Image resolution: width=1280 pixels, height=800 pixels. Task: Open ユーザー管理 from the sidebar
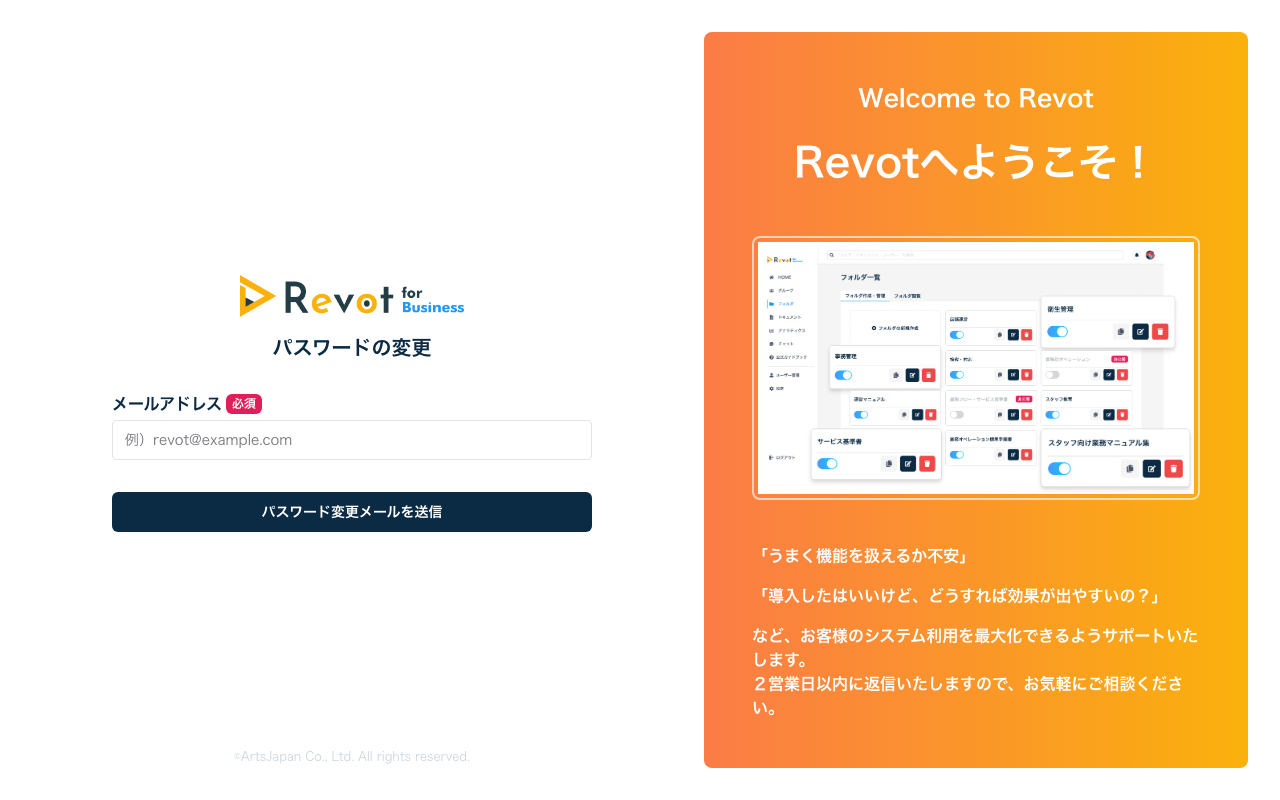coord(771,376)
